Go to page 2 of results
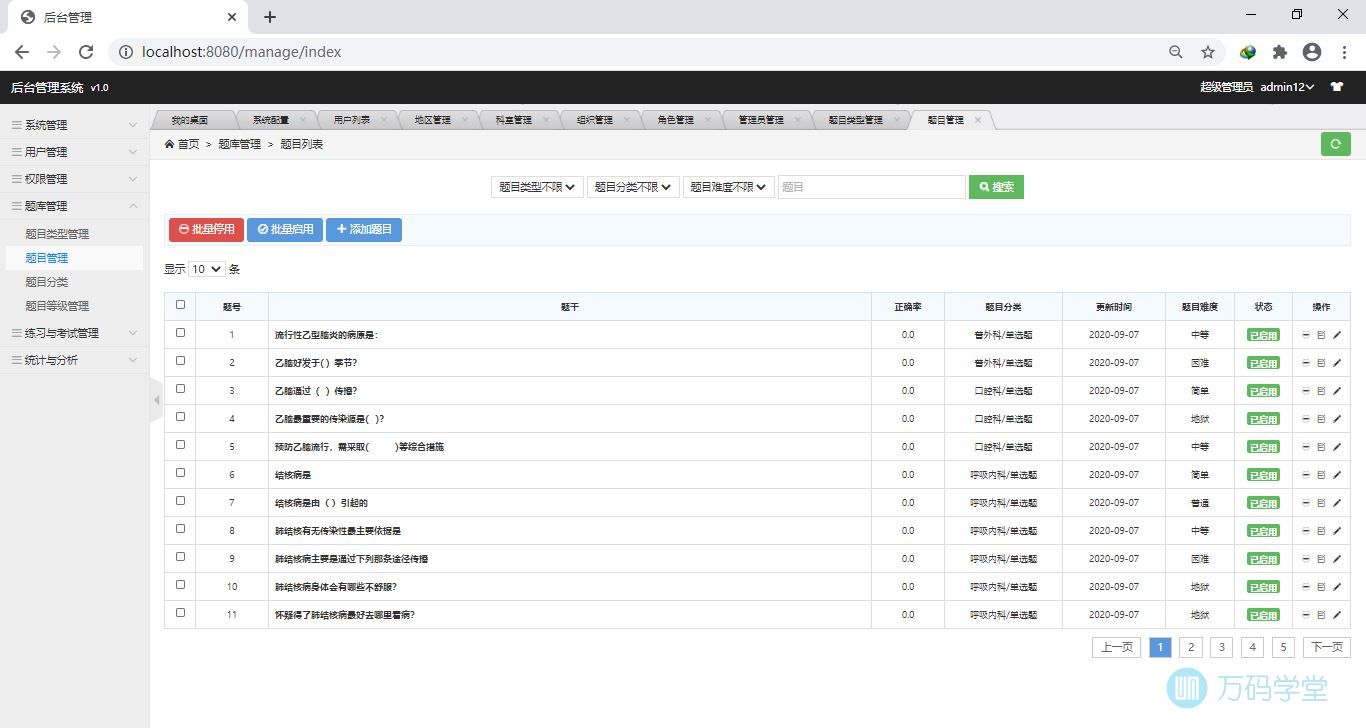The height and width of the screenshot is (728, 1366). tap(1191, 647)
